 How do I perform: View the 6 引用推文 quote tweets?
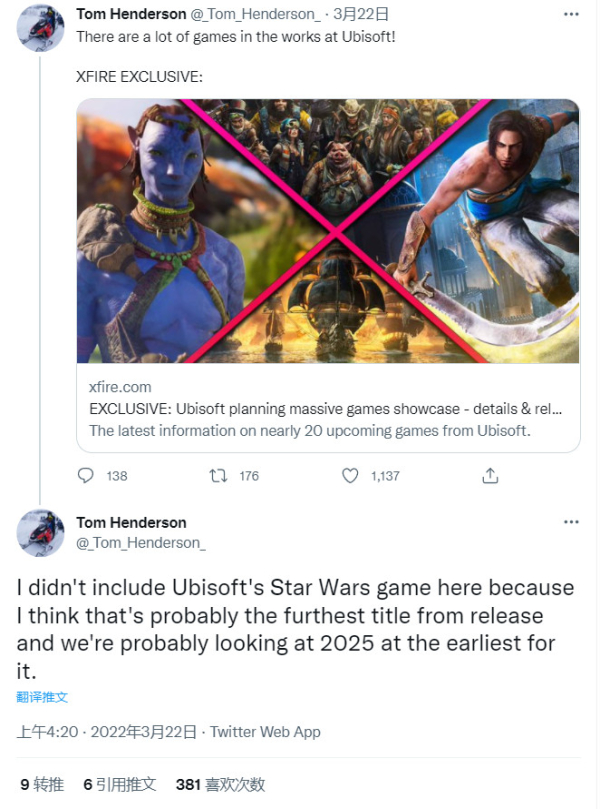[x=119, y=785]
